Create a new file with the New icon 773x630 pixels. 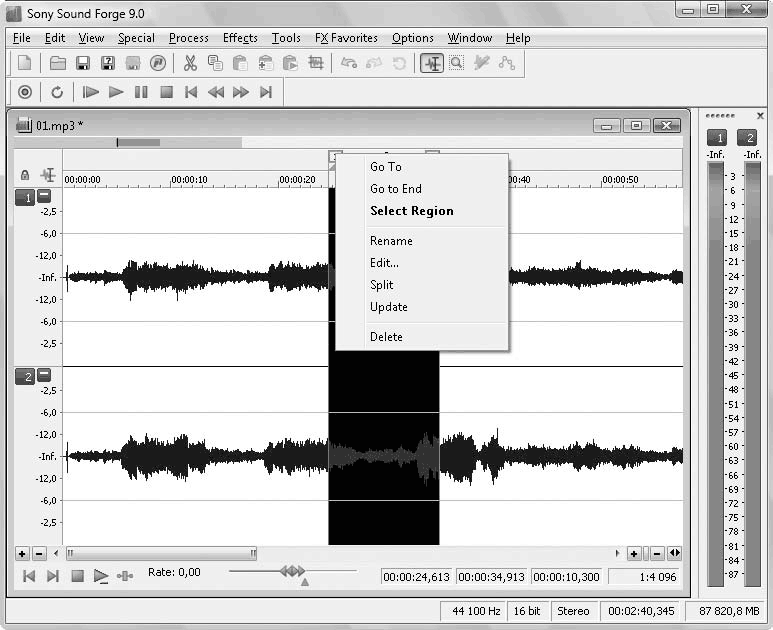(25, 63)
